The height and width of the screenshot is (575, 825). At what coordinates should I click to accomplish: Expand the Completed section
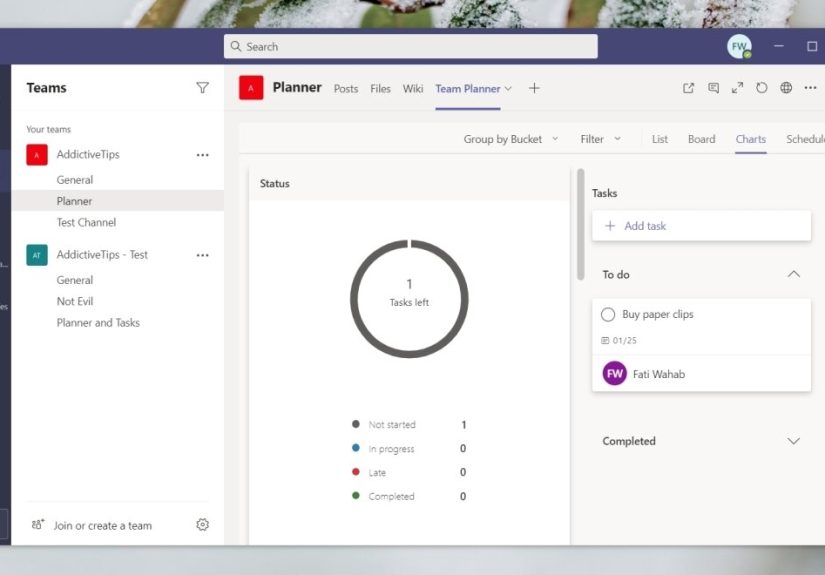793,441
